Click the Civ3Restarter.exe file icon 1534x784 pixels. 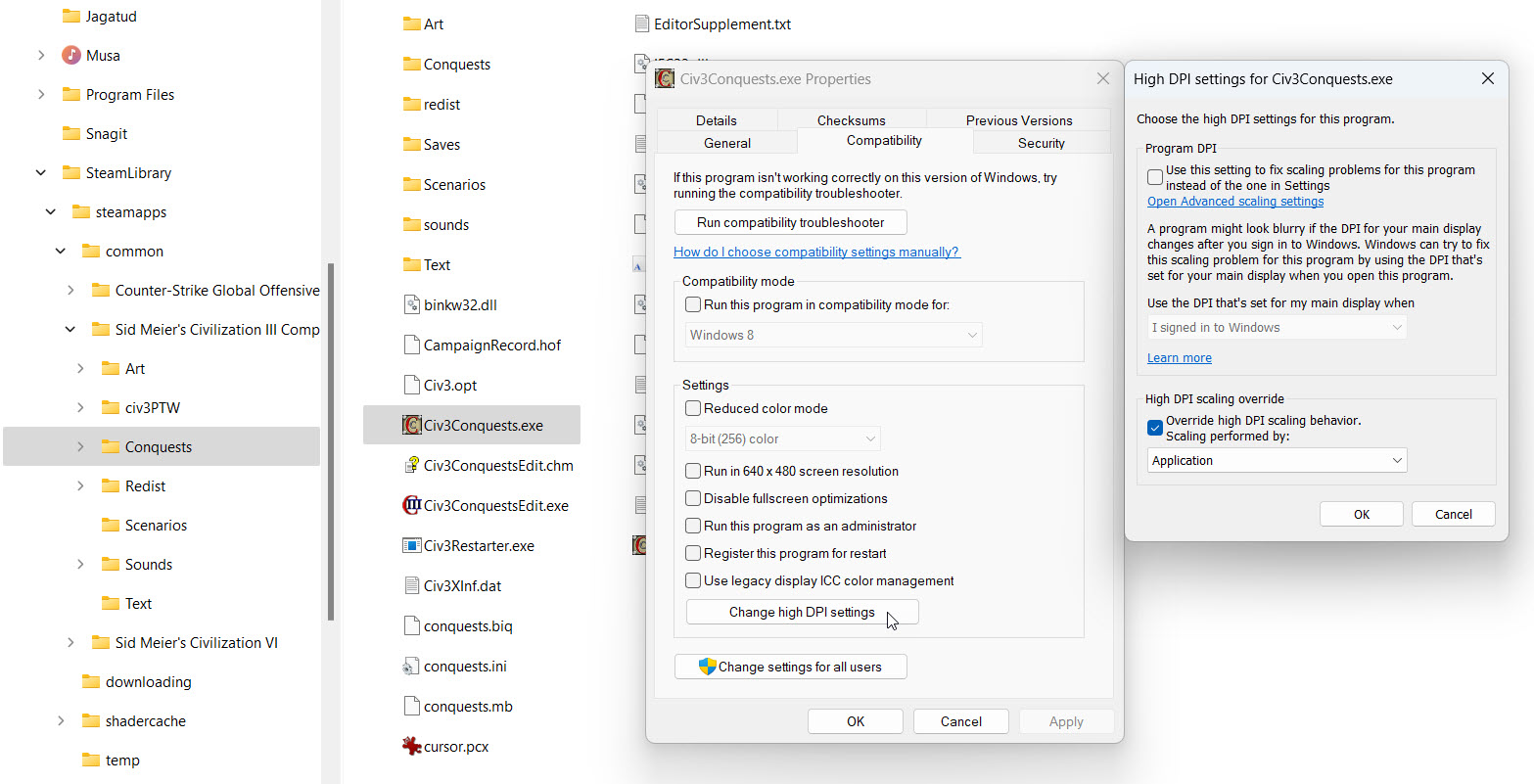(412, 546)
